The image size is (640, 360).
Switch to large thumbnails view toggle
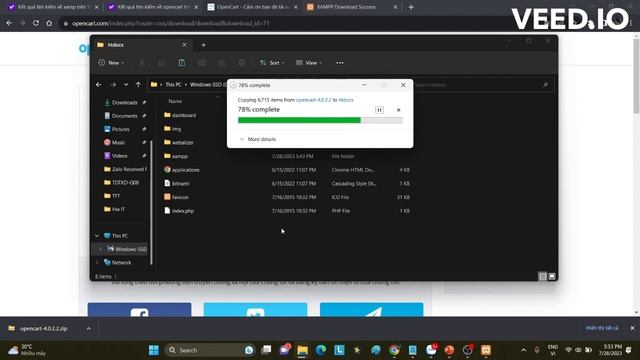552,276
